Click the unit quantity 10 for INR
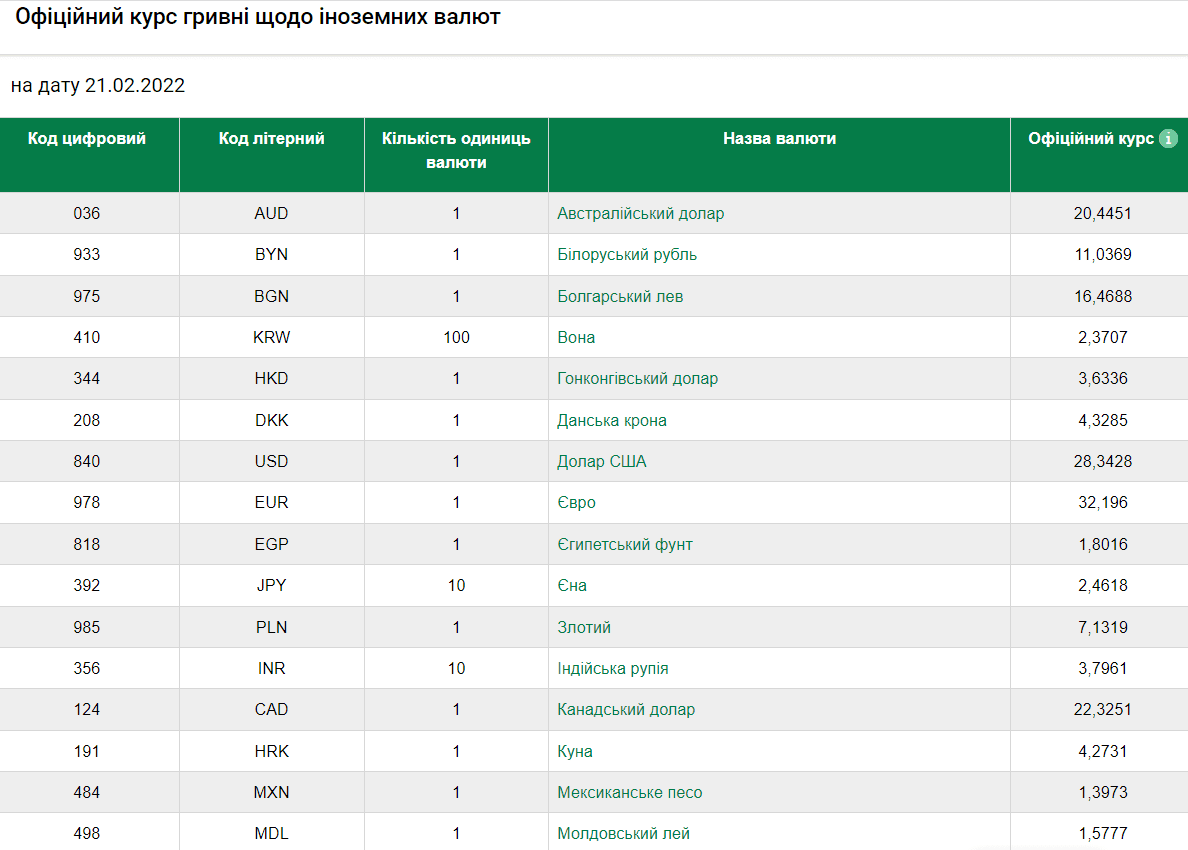Screen dimensions: 1188x850 (x=456, y=668)
